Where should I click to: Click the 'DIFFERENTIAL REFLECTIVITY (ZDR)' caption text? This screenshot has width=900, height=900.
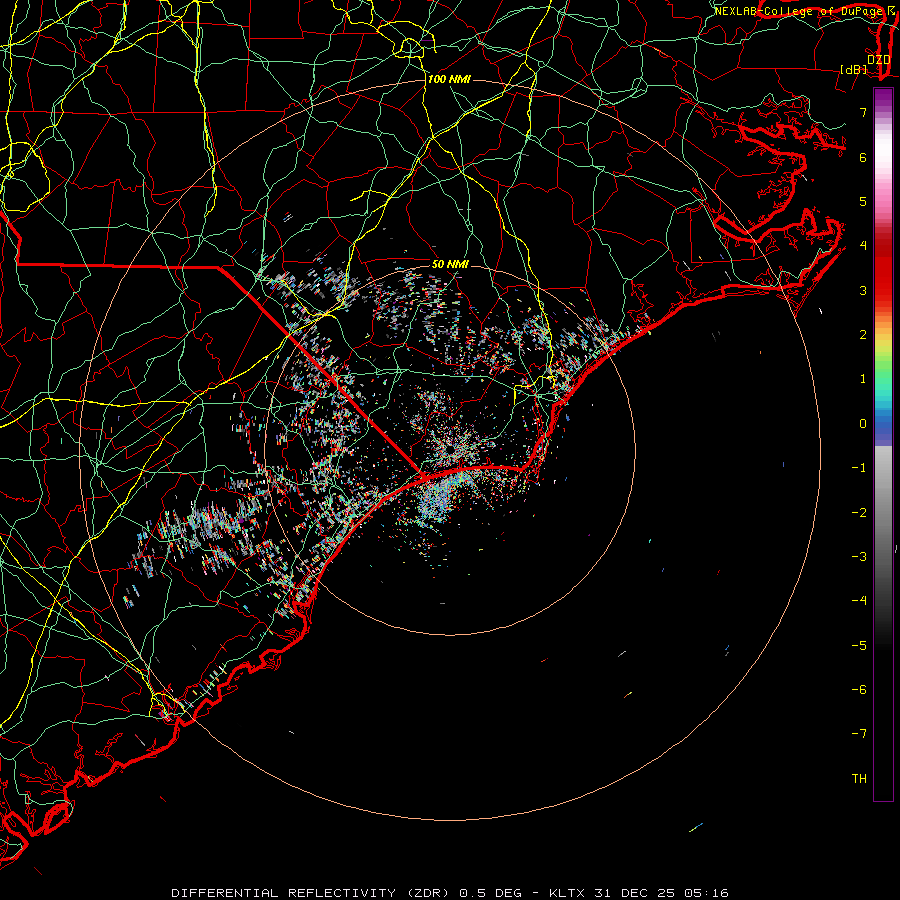312,893
